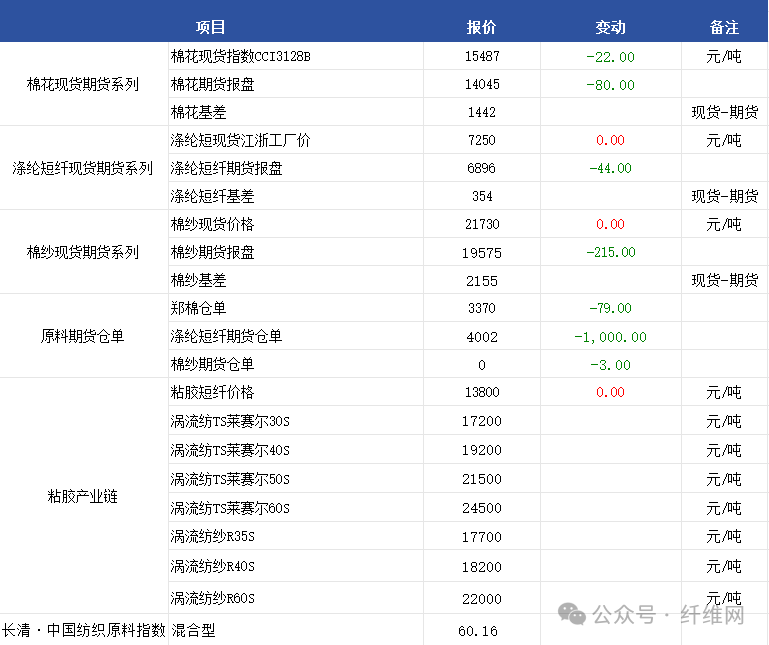Click the 棉纱期货报盘 row label
This screenshot has height=645, width=769.
pyautogui.click(x=213, y=252)
